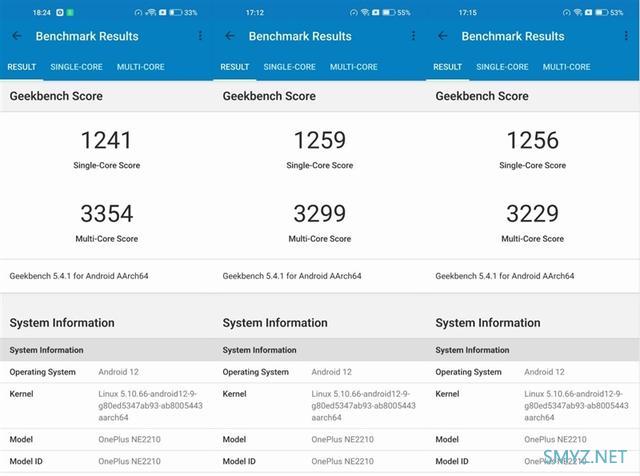Tap Model ID OnePlus NE2210 value in 17:12 screenshot
The height and width of the screenshot is (476, 640).
[342, 461]
